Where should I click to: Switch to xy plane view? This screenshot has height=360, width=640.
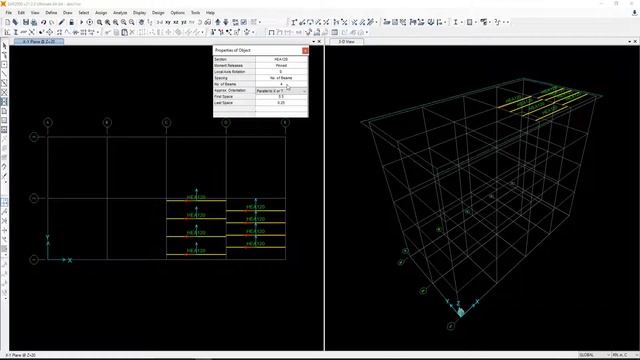click(168, 22)
